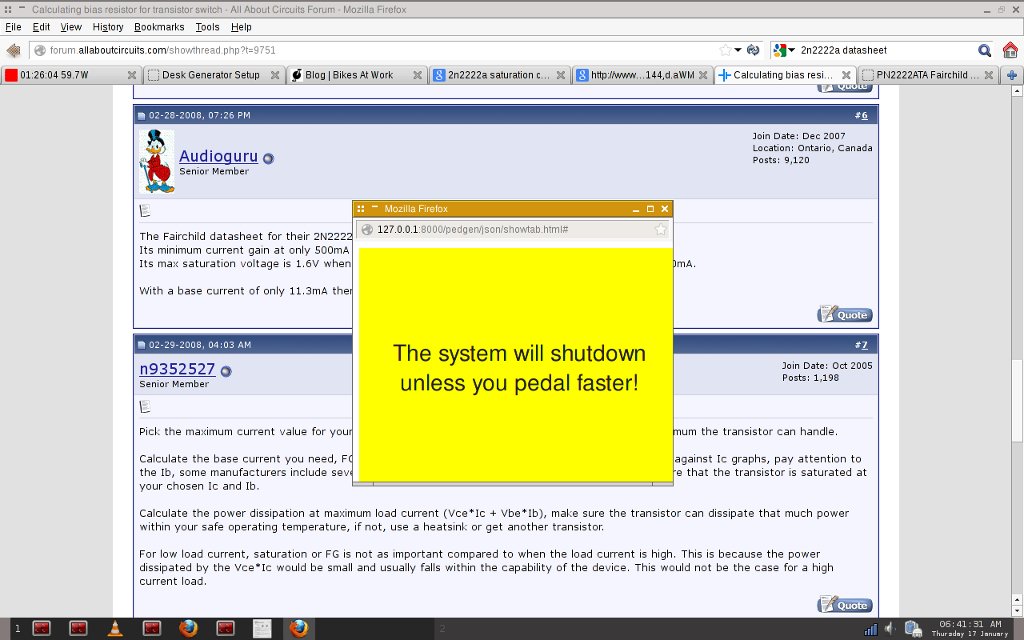Click the site identity icon in the popup address bar
The width and height of the screenshot is (1024, 640).
pos(367,229)
